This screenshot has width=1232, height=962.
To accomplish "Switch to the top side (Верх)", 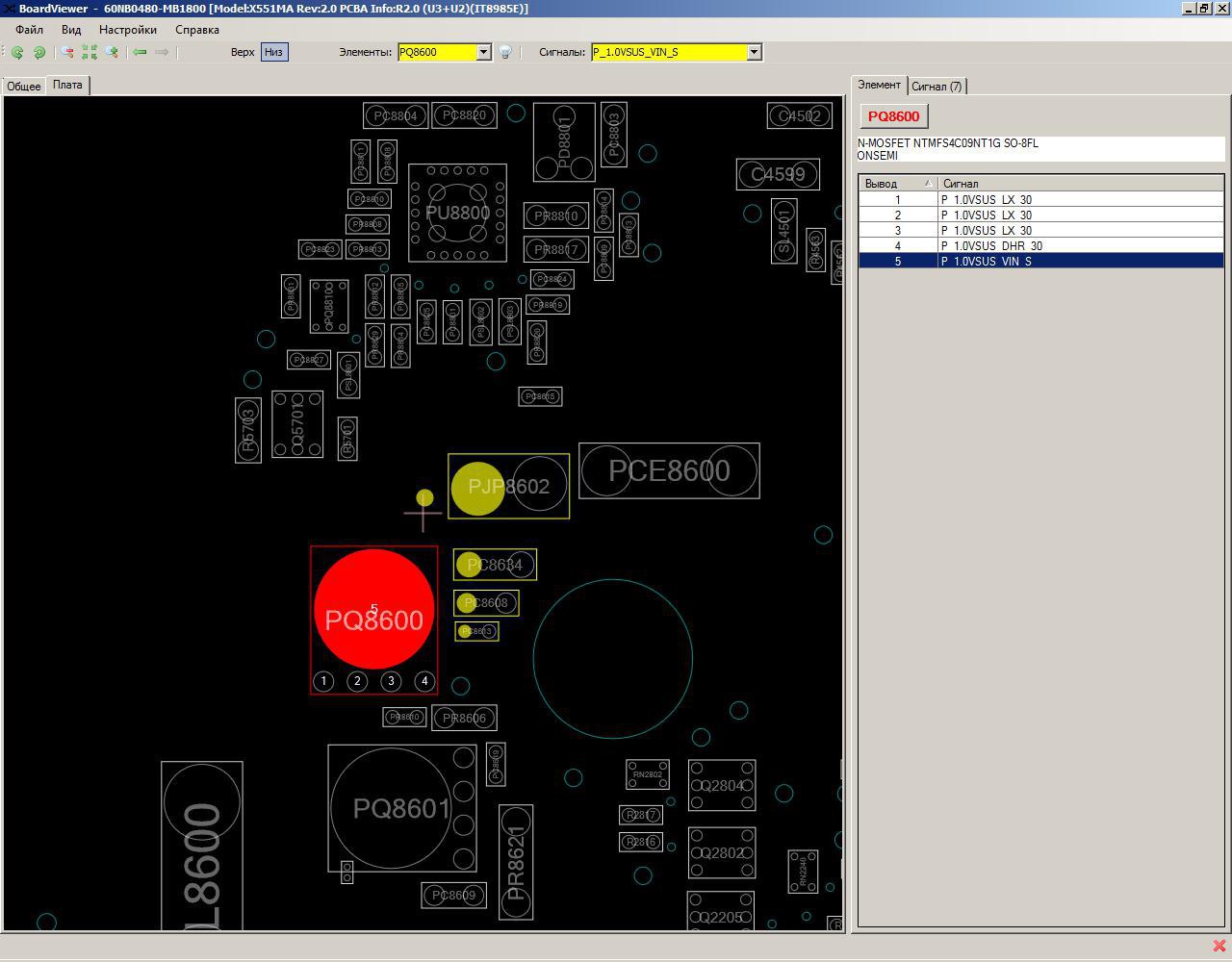I will [243, 52].
